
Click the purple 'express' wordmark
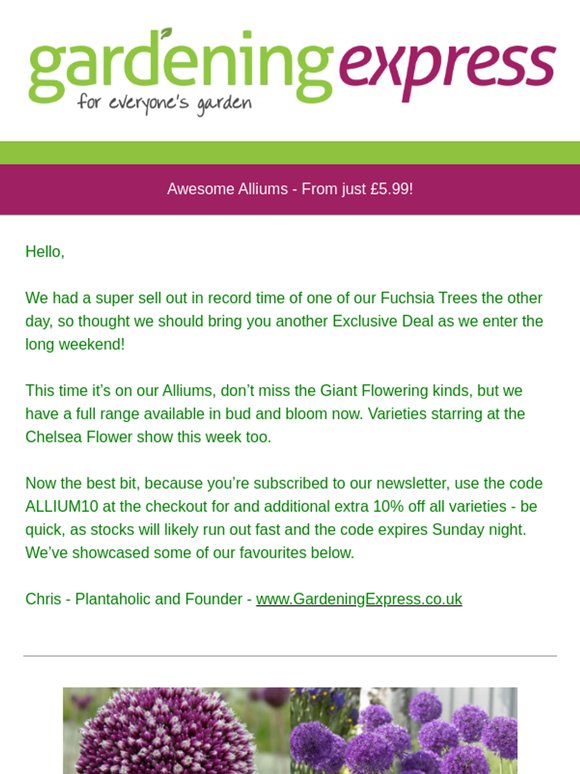(x=448, y=71)
